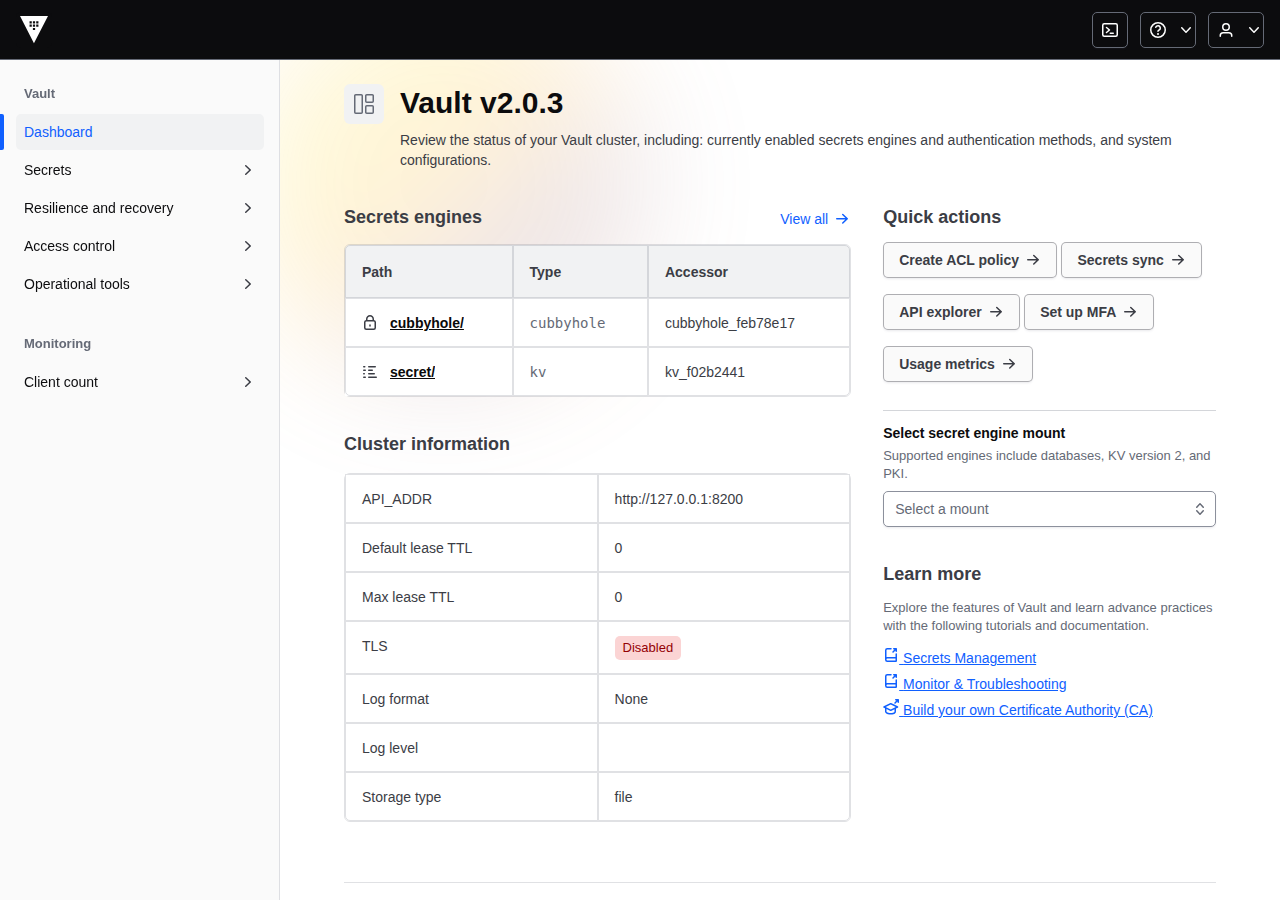The height and width of the screenshot is (900, 1280).
Task: Open the help question-mark menu
Action: (x=1168, y=30)
